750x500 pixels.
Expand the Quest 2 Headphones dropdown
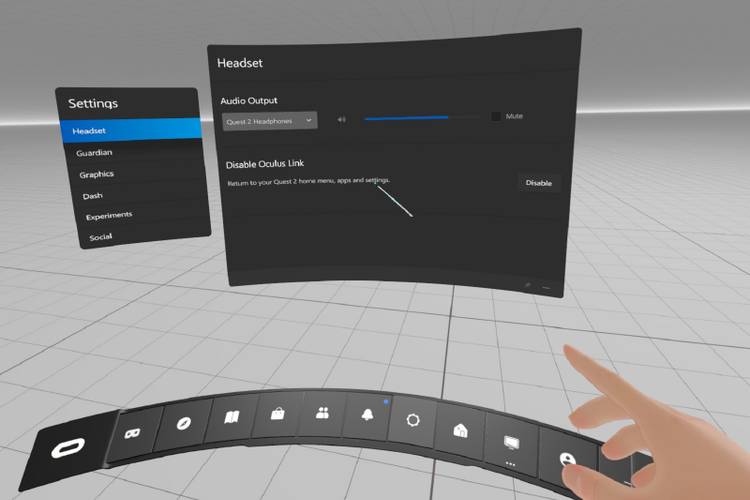coord(268,120)
